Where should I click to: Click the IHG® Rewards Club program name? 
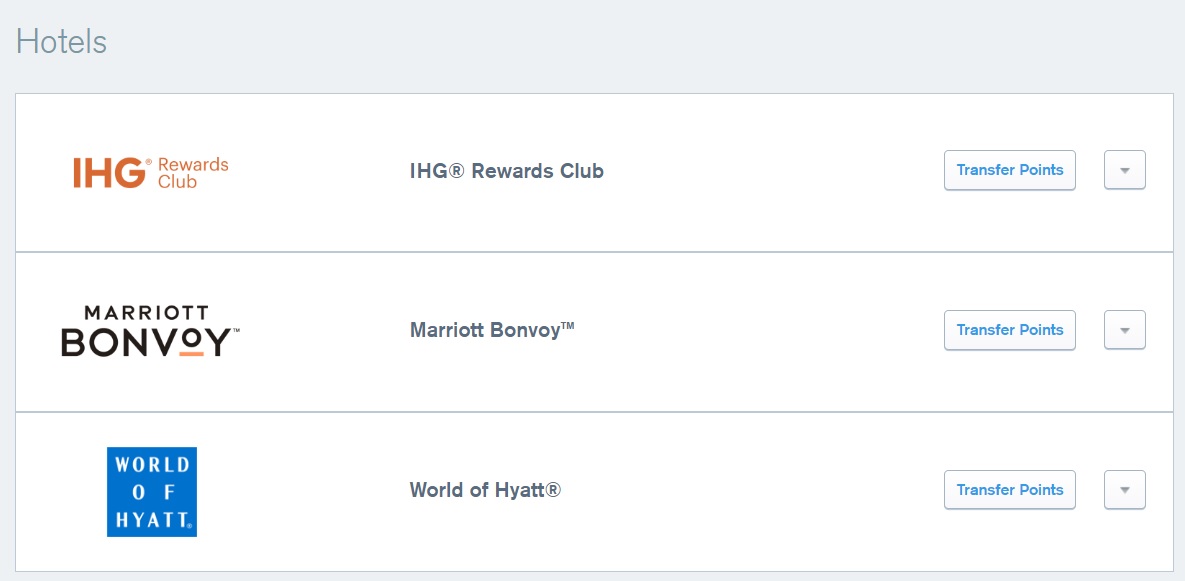506,171
